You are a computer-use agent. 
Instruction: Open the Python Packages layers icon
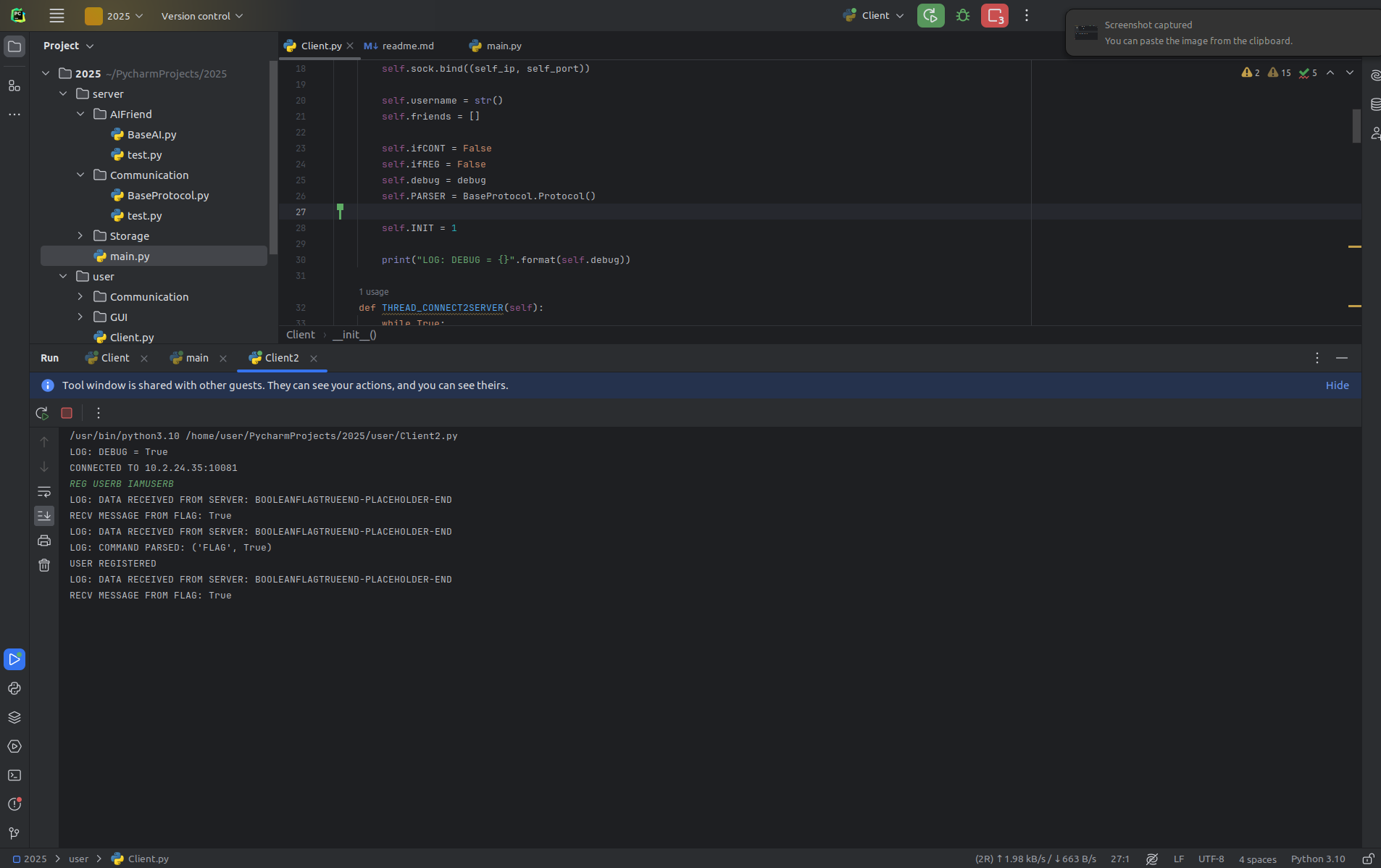point(14,717)
